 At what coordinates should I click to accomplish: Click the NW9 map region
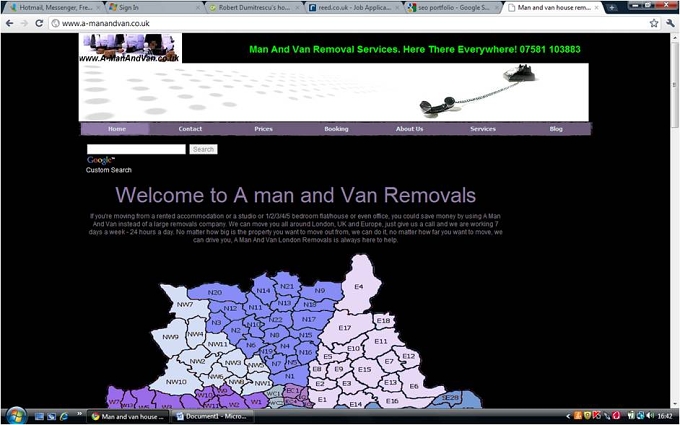click(x=170, y=337)
